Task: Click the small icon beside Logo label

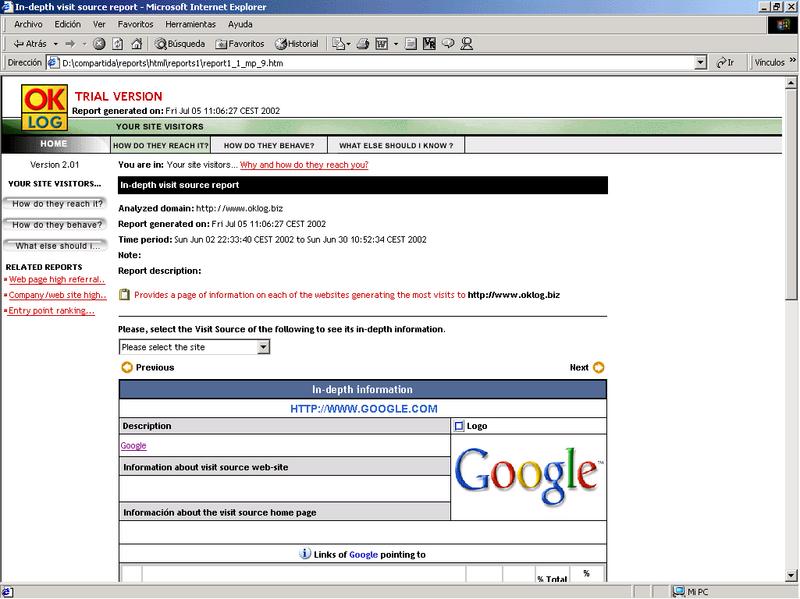Action: pyautogui.click(x=459, y=426)
